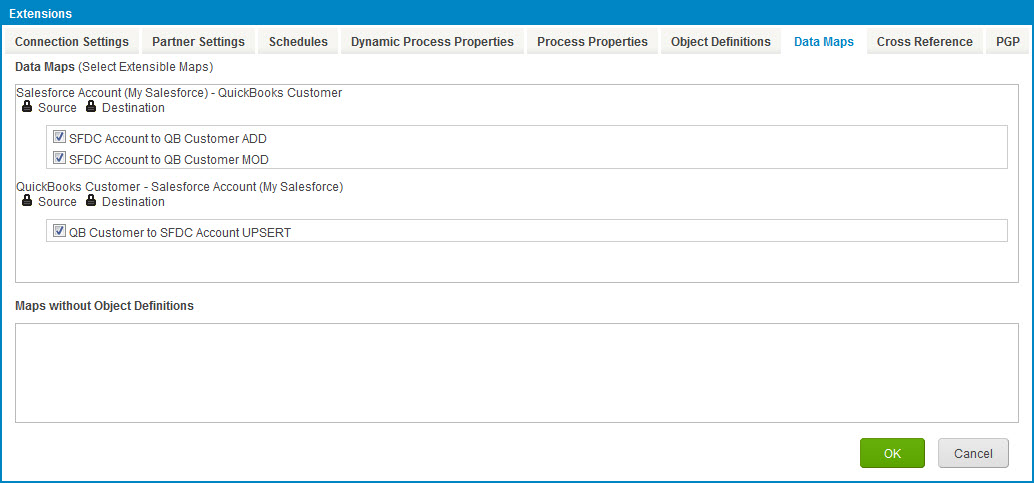Select the Data Maps tab
This screenshot has height=483, width=1034.
(824, 42)
